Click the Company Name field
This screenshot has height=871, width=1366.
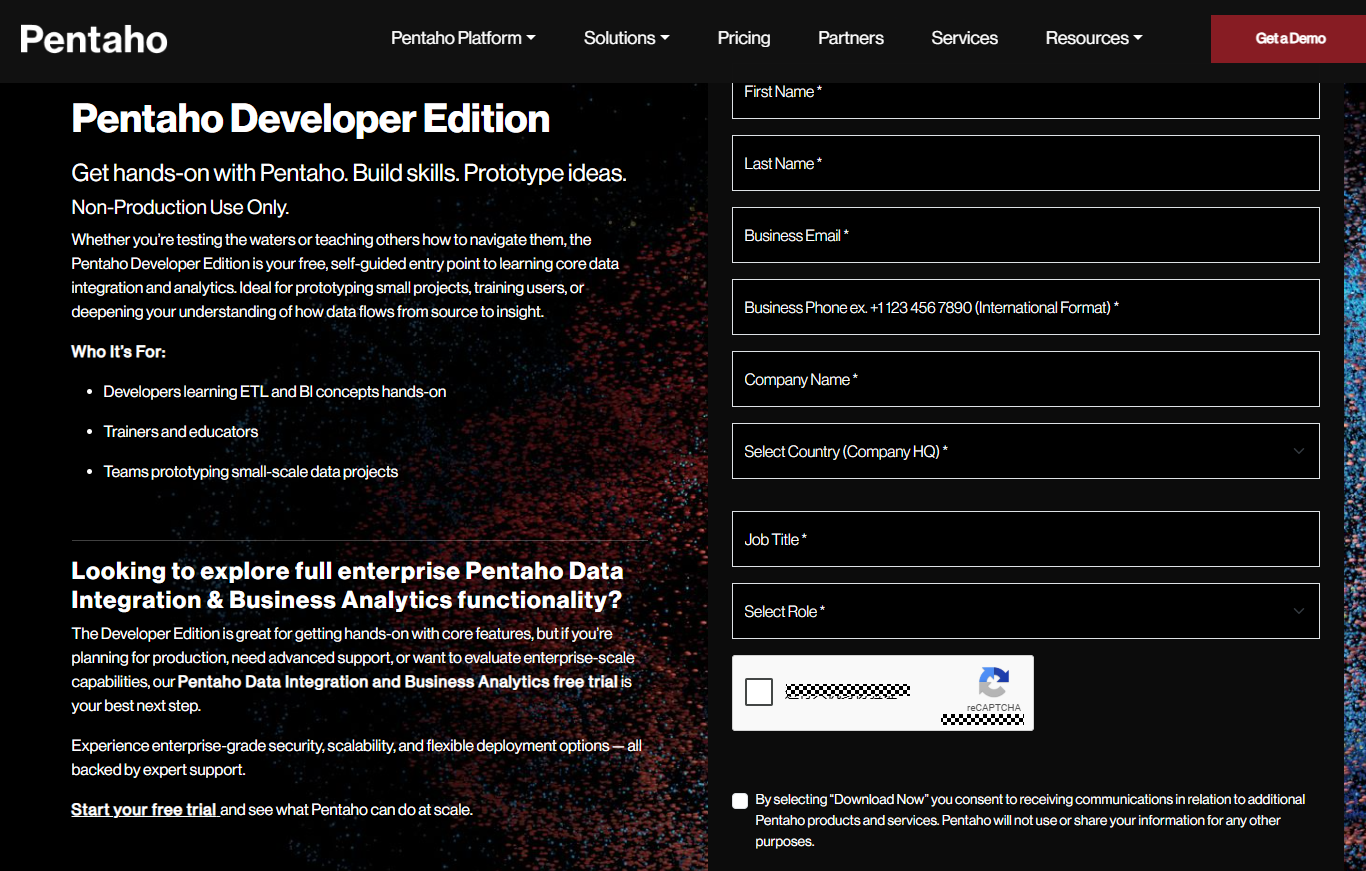1026,379
